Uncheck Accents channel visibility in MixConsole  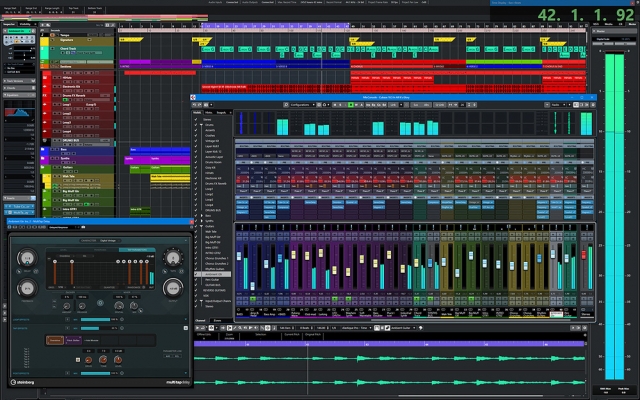[x=196, y=130]
